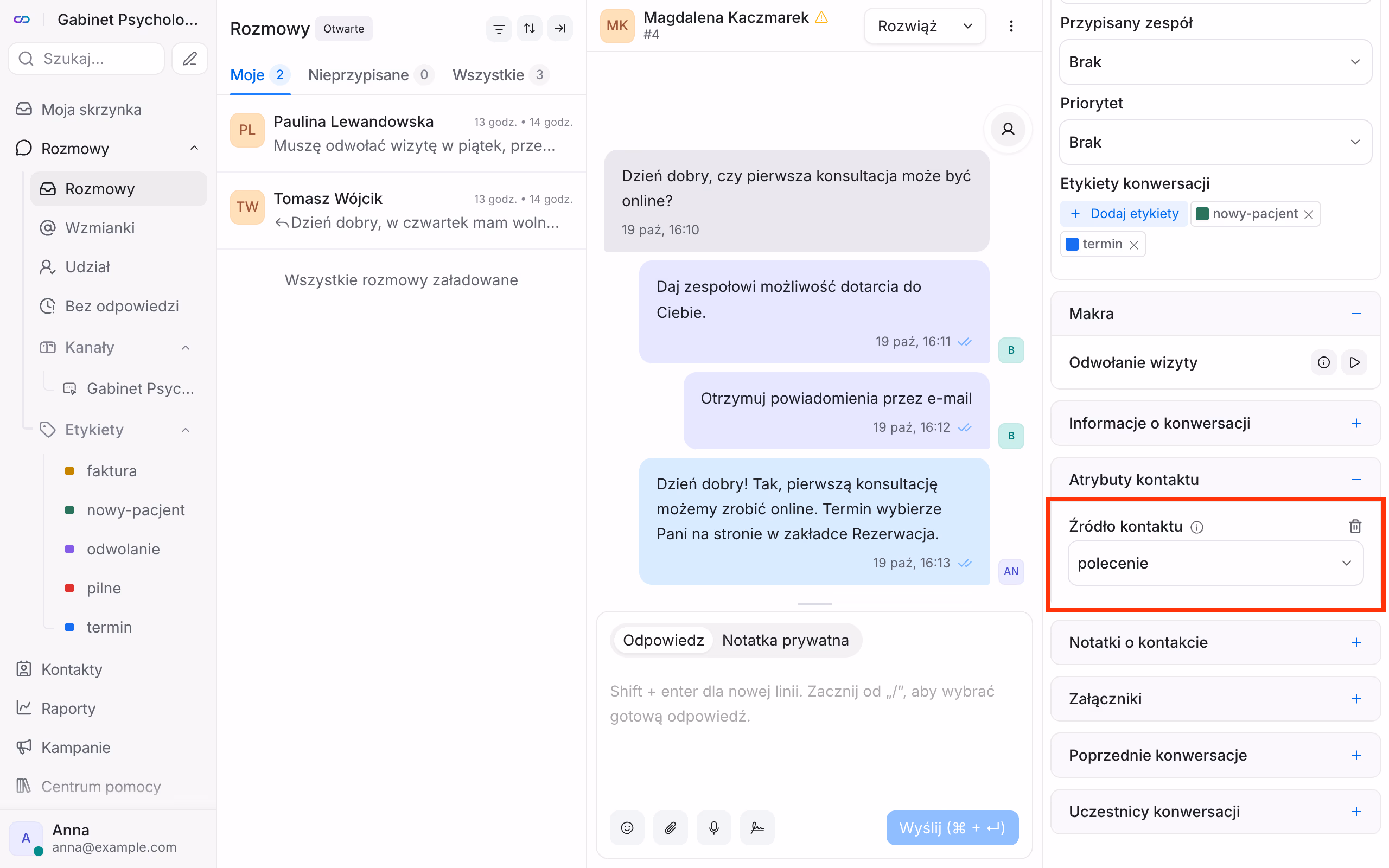Remove the nowy-pacjent label from conversation
The width and height of the screenshot is (1389, 868).
click(x=1309, y=214)
